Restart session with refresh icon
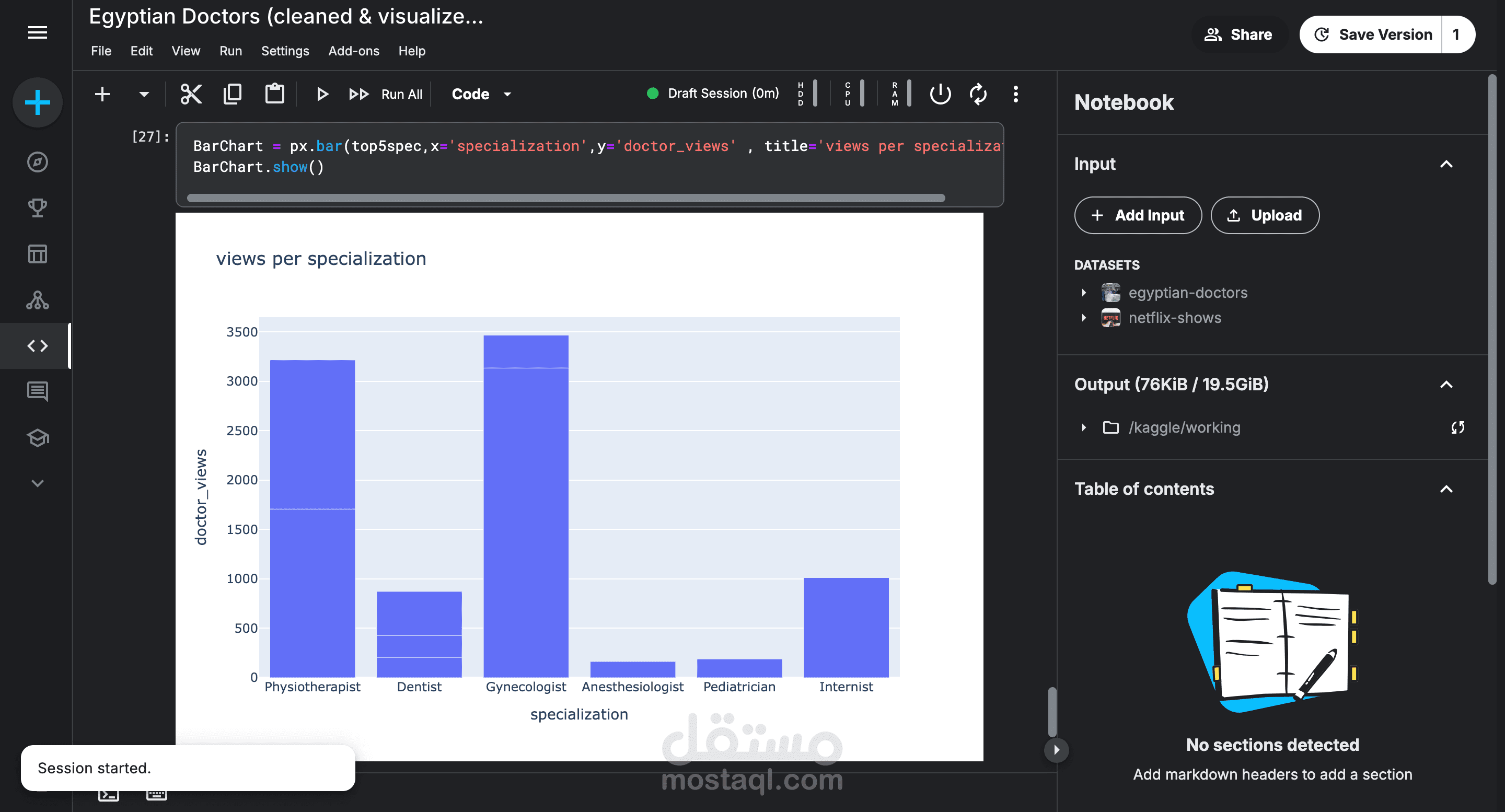The image size is (1505, 812). click(x=978, y=94)
